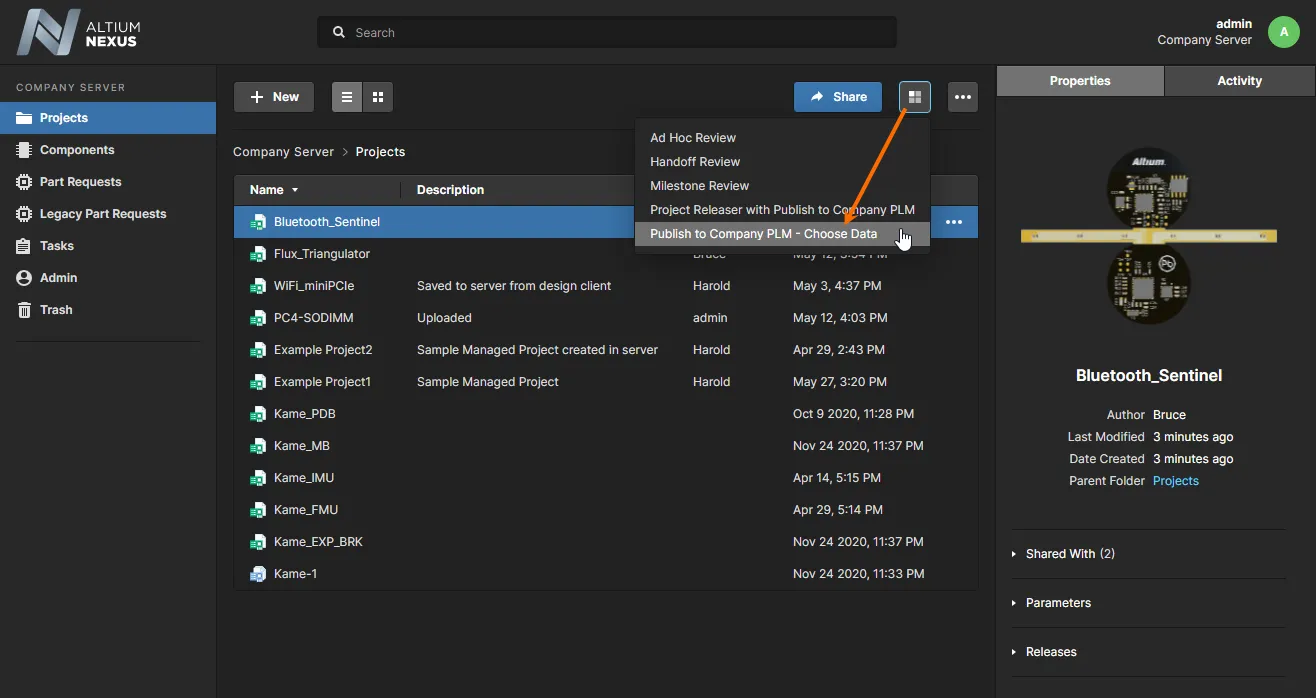Screen dimensions: 1316x698
Task: Click Projects in the breadcrumb
Action: pos(380,152)
